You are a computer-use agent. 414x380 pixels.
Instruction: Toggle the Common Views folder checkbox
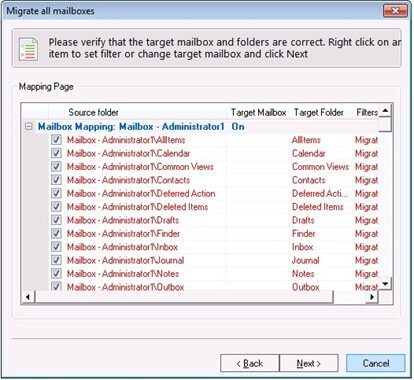[x=56, y=166]
